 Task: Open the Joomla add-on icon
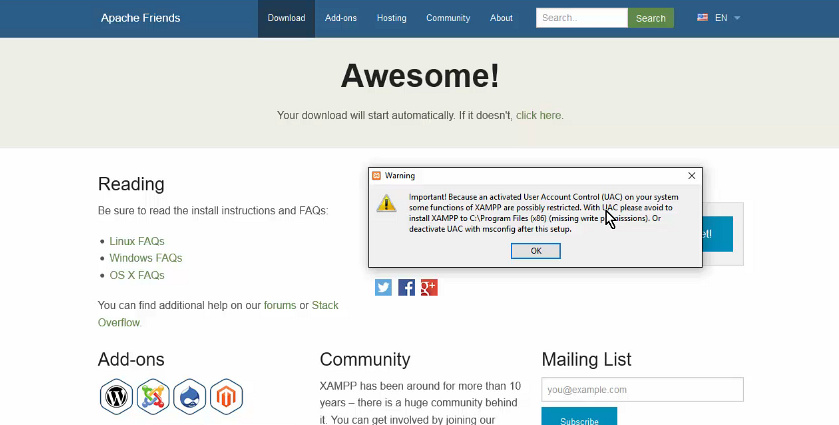(x=153, y=397)
